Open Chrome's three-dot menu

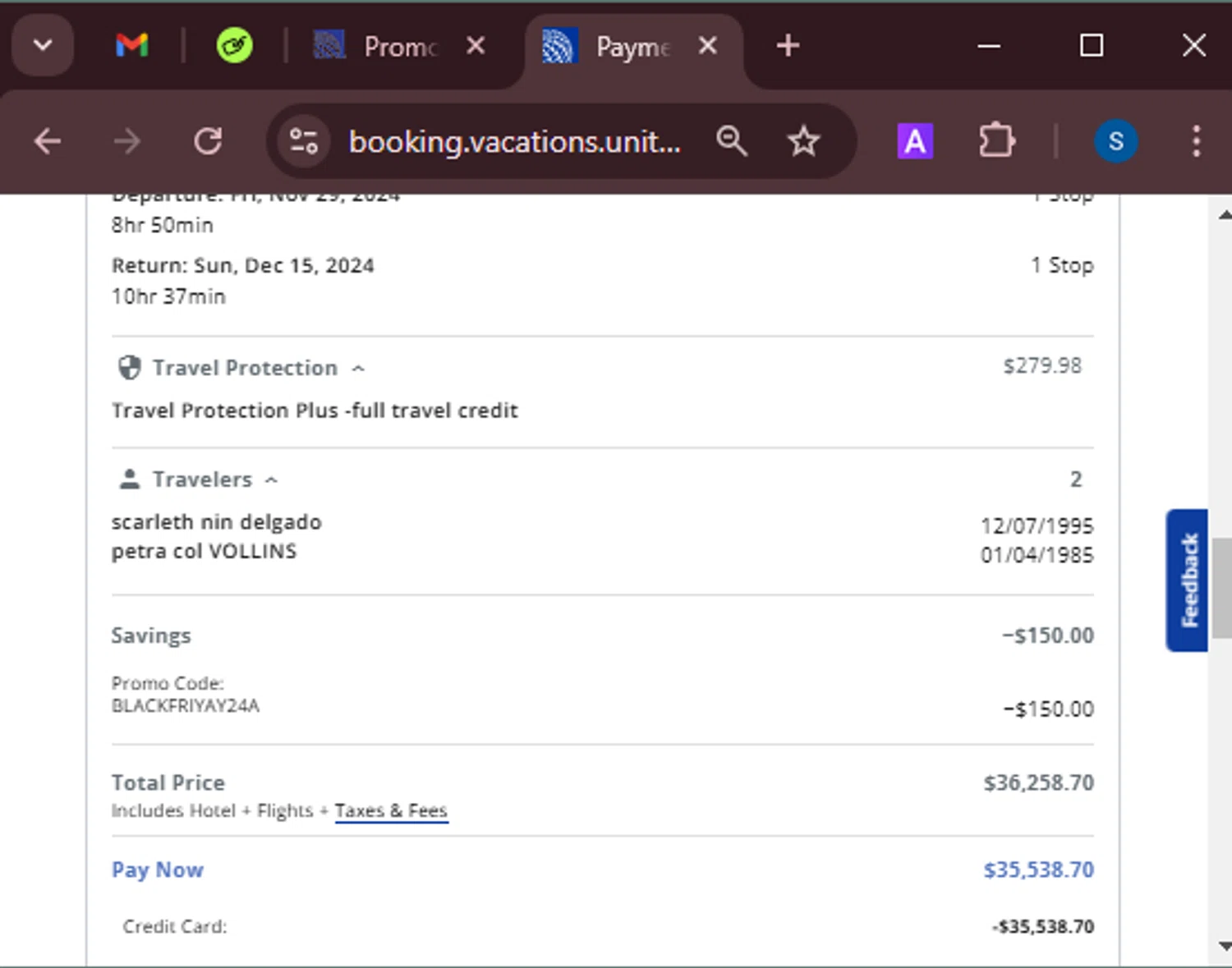pyautogui.click(x=1196, y=142)
